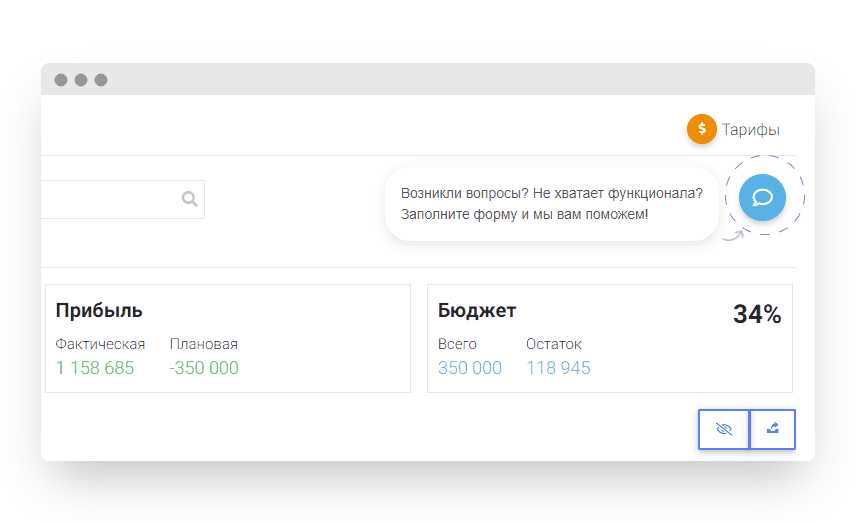Click the Фактическая profit value 1 158 685
Viewport: 856px width, 524px height.
click(x=95, y=368)
